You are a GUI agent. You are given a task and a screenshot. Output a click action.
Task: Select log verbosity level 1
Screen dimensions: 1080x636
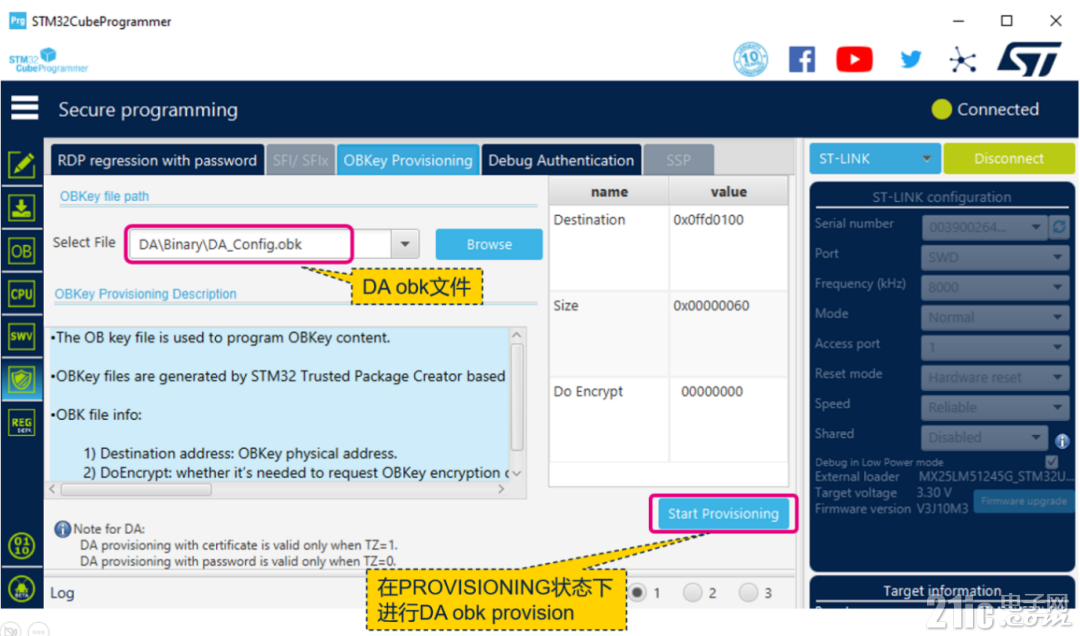click(637, 593)
